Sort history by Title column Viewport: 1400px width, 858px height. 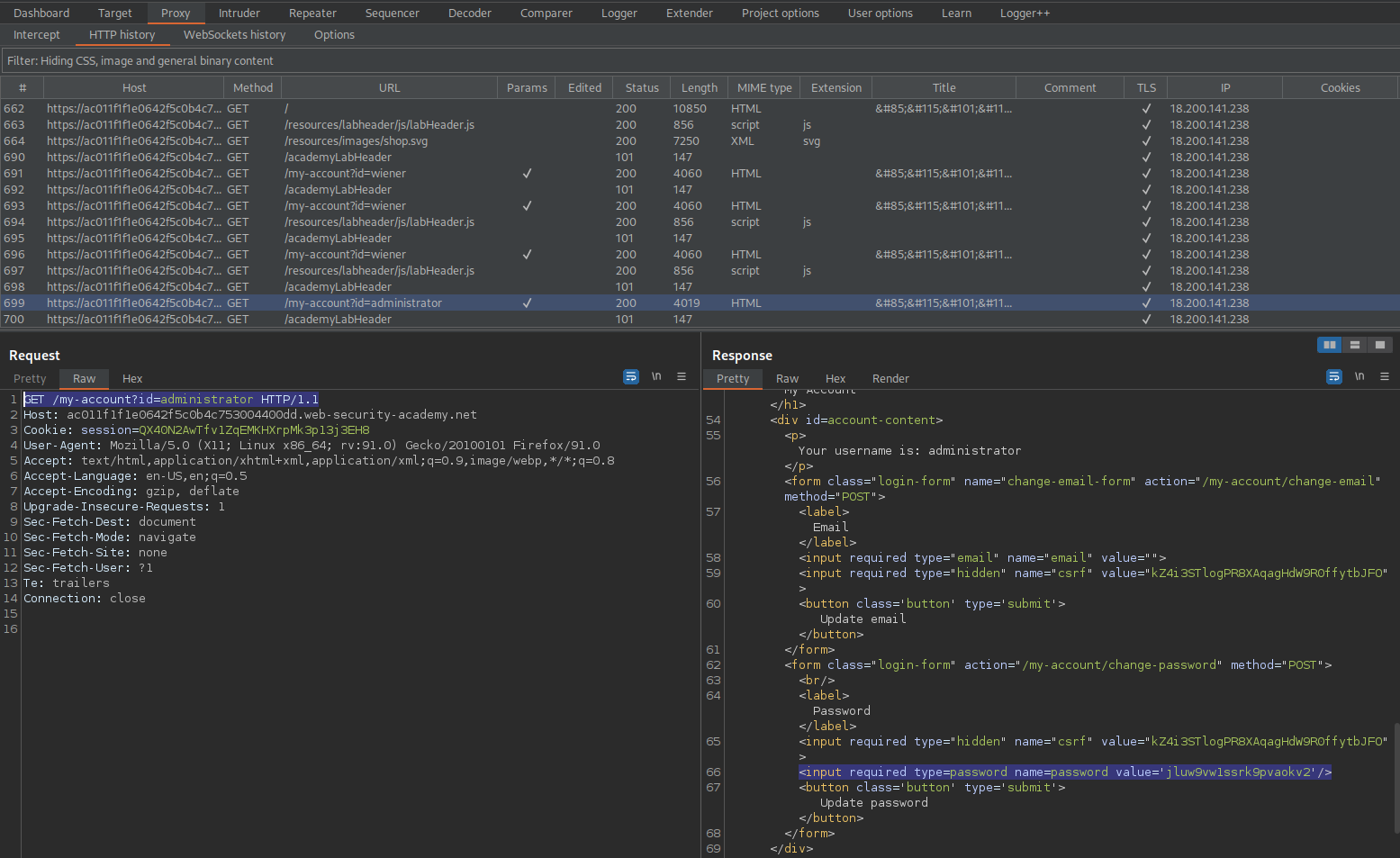tap(944, 87)
